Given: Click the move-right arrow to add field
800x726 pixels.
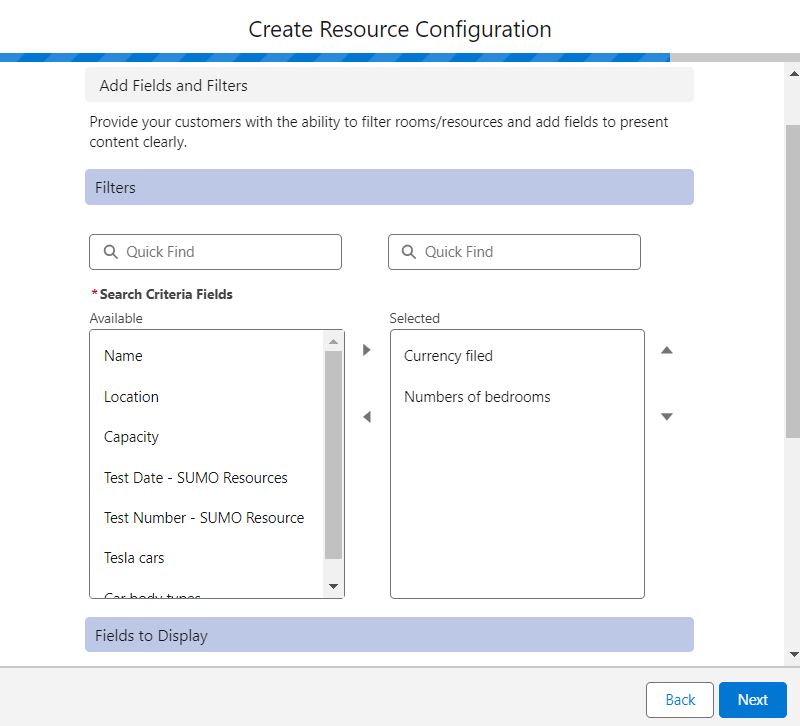Looking at the screenshot, I should [366, 350].
